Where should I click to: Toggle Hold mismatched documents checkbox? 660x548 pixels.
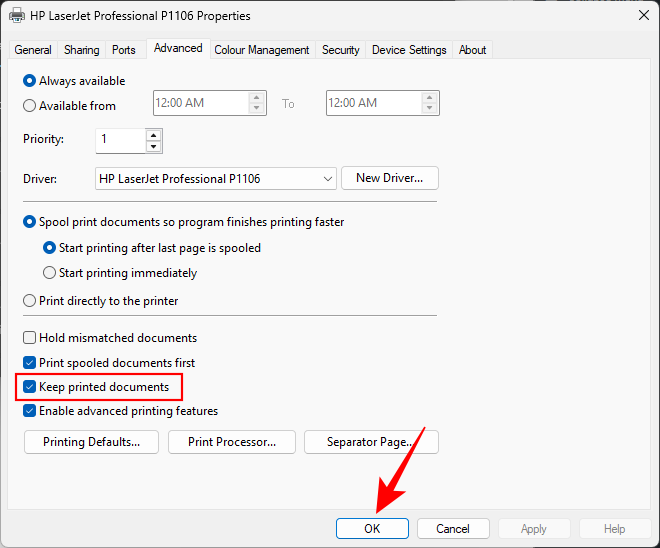coord(30,338)
